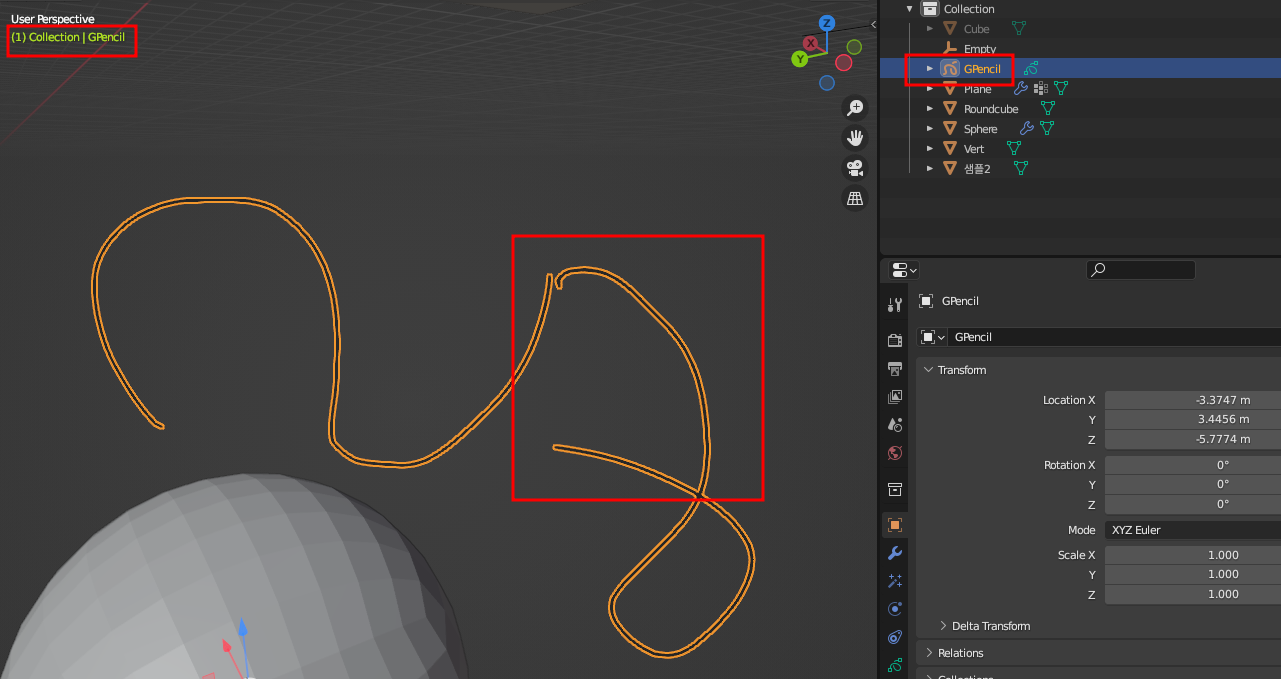Expand the Plane entry in outliner
1281x679 pixels.
(x=930, y=89)
